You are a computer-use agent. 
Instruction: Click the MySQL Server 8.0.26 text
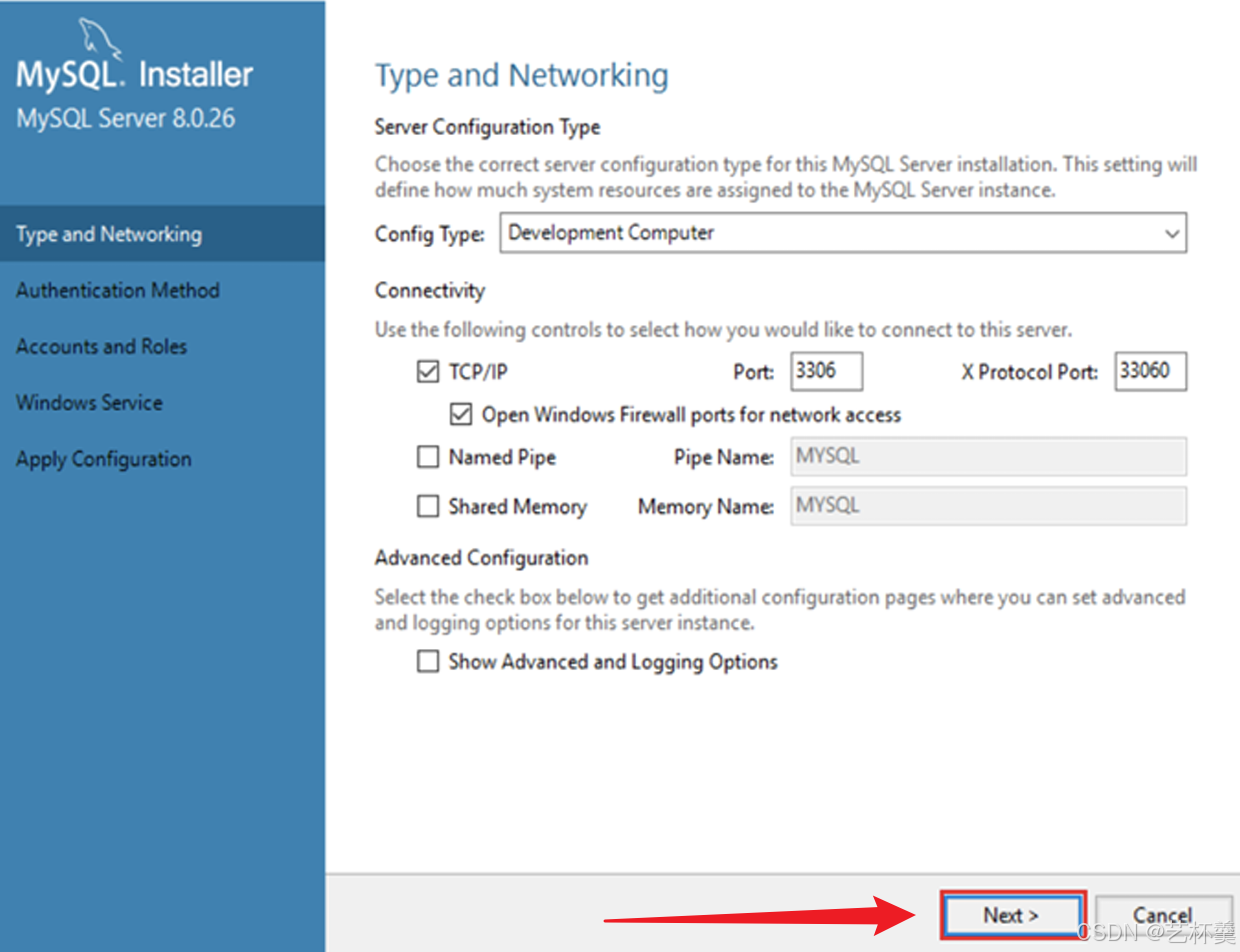126,118
